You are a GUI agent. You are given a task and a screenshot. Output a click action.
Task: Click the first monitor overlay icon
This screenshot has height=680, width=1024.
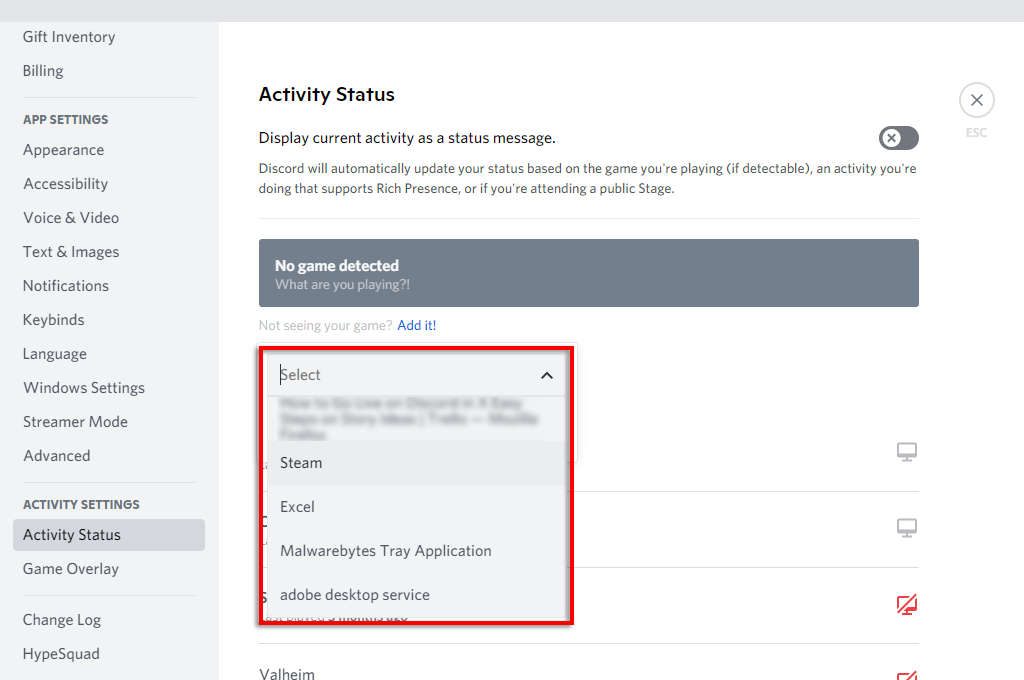click(906, 452)
